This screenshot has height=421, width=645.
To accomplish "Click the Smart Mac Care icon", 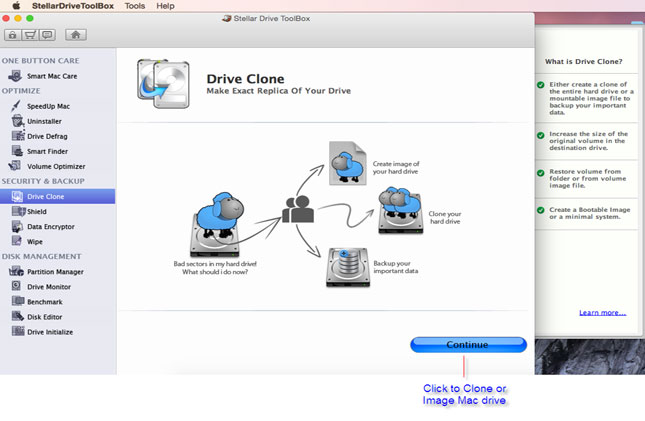I will 16,76.
